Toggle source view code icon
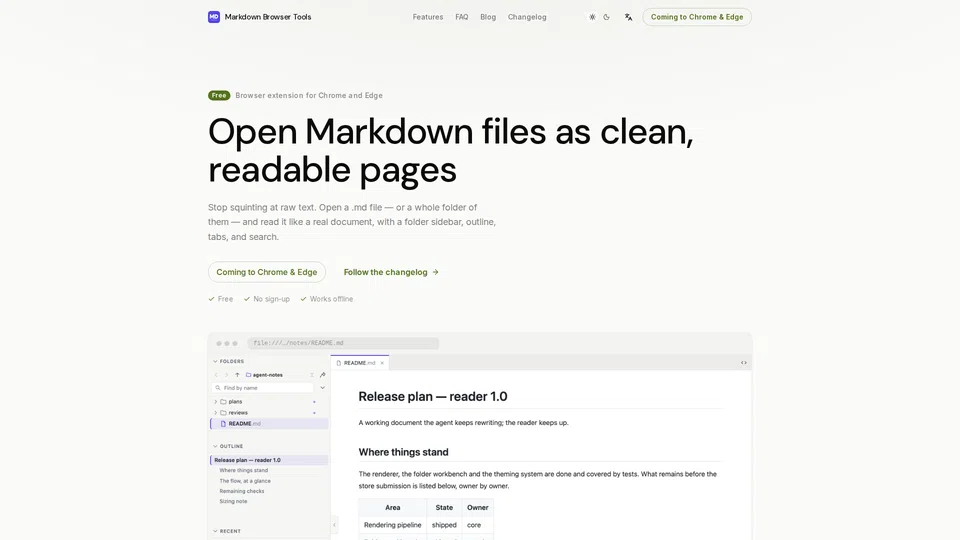The height and width of the screenshot is (540, 960). tap(744, 362)
